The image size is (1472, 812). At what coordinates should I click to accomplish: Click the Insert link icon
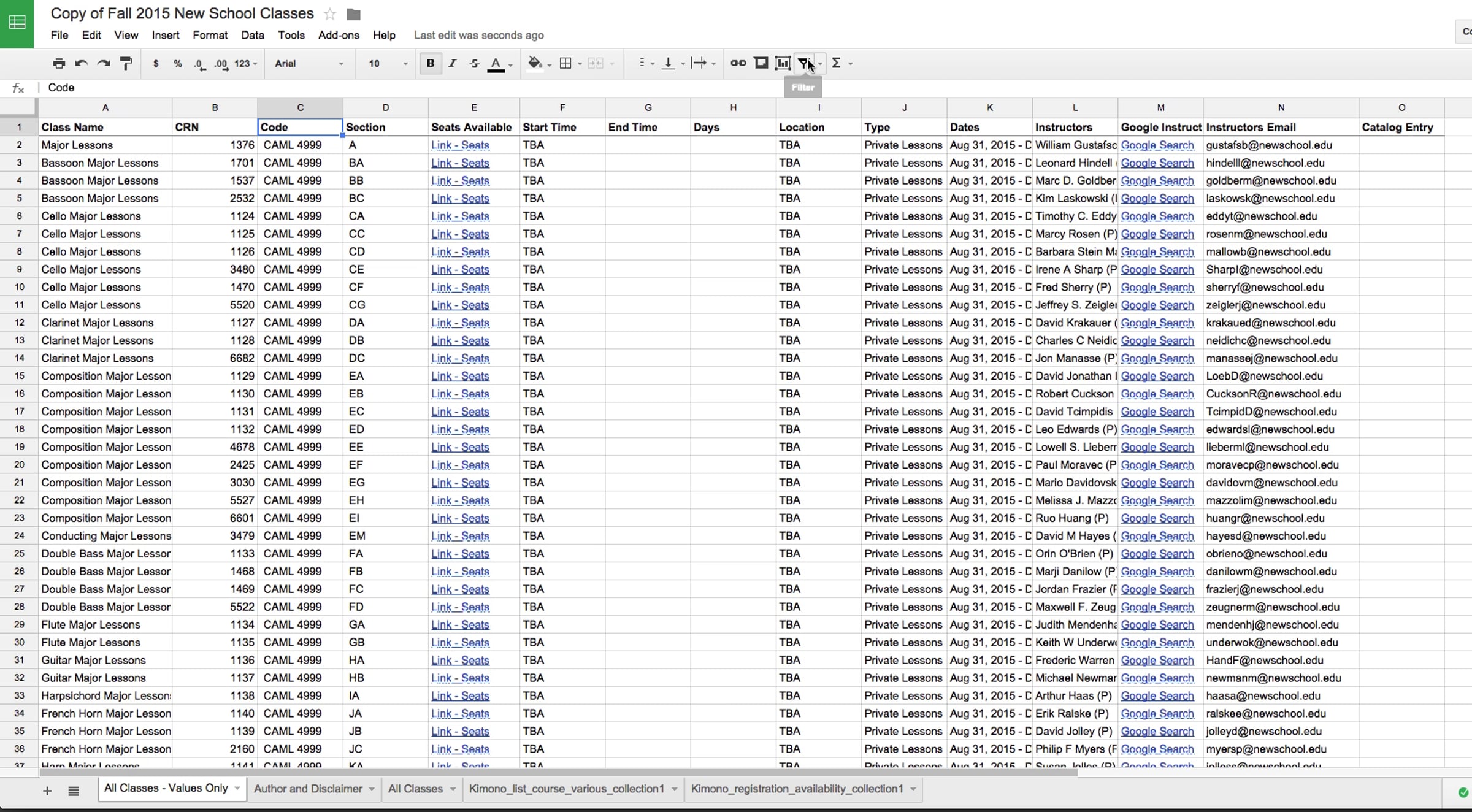(x=738, y=63)
